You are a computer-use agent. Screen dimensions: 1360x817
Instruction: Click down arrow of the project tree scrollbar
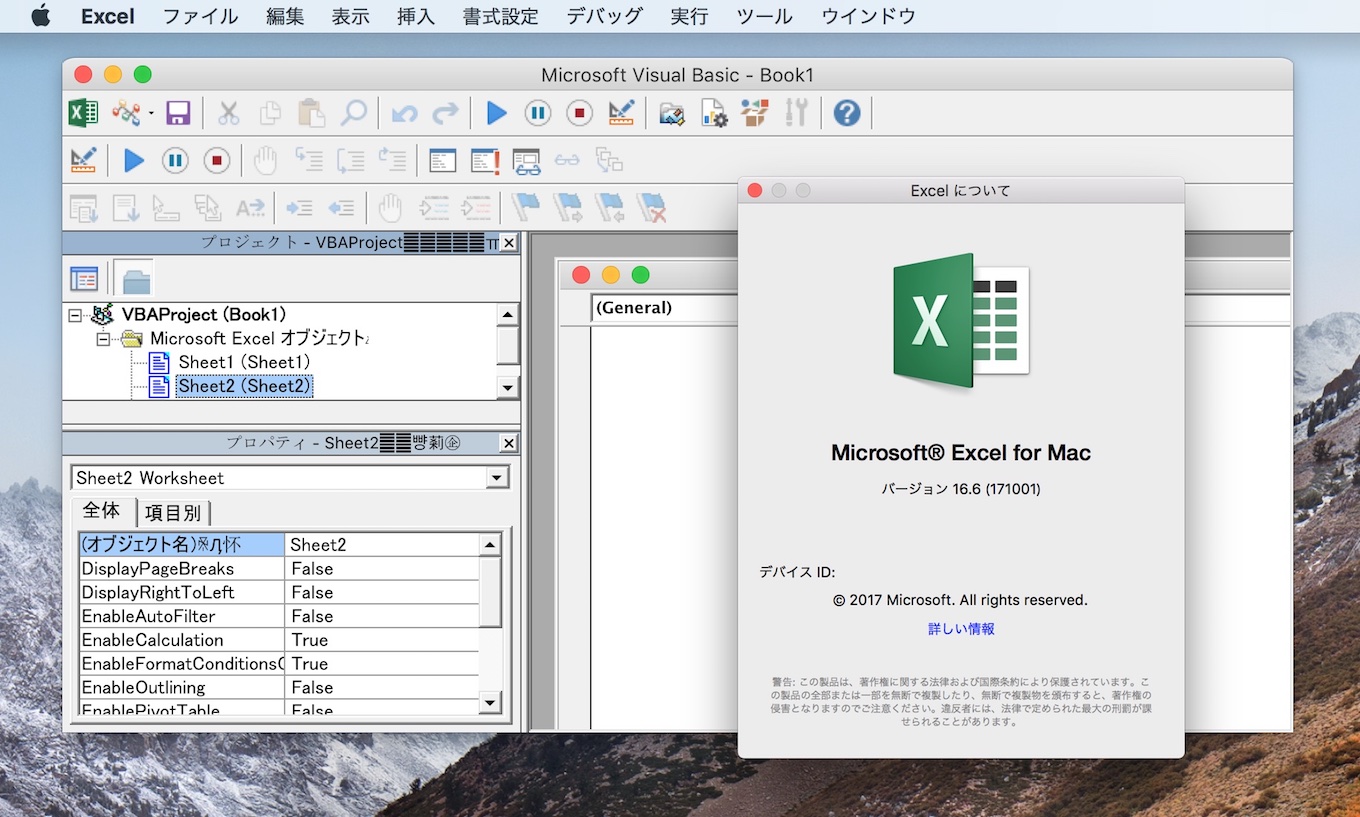508,388
